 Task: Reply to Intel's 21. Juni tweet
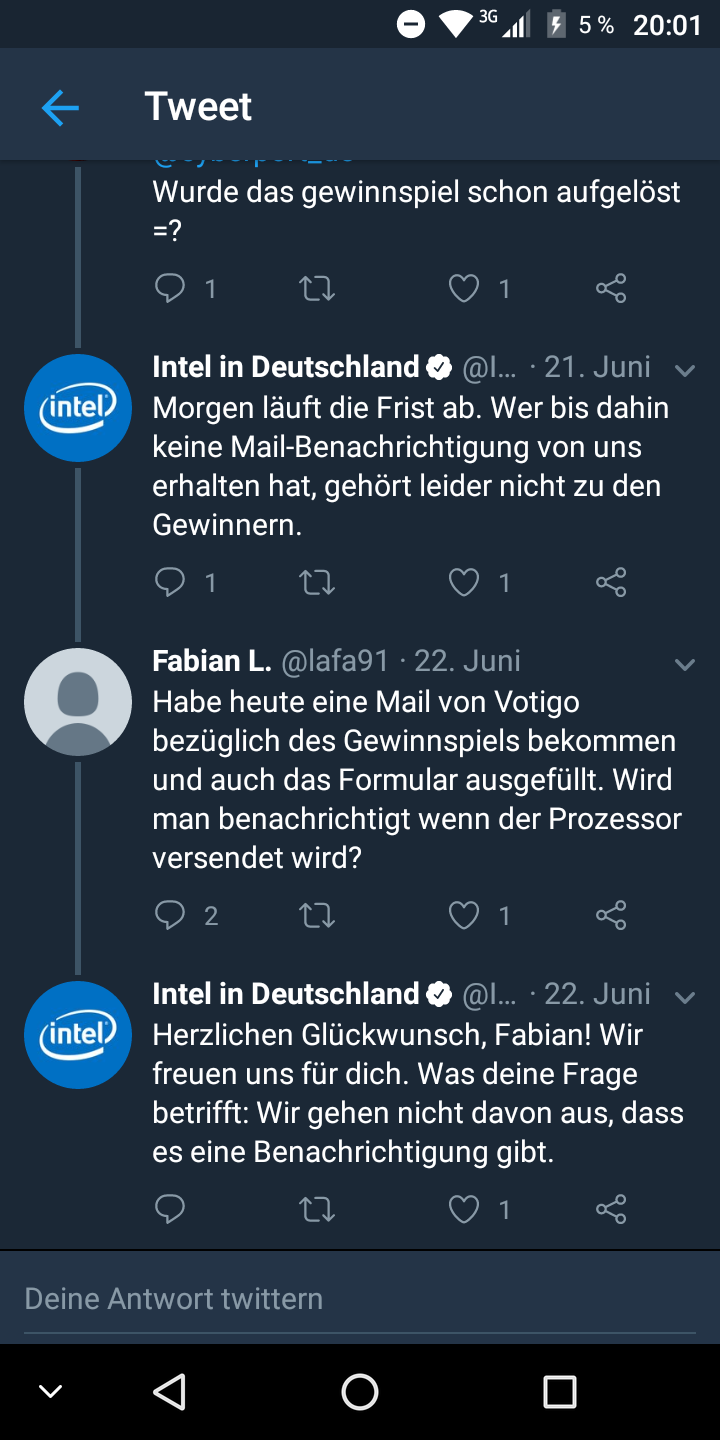click(x=171, y=582)
